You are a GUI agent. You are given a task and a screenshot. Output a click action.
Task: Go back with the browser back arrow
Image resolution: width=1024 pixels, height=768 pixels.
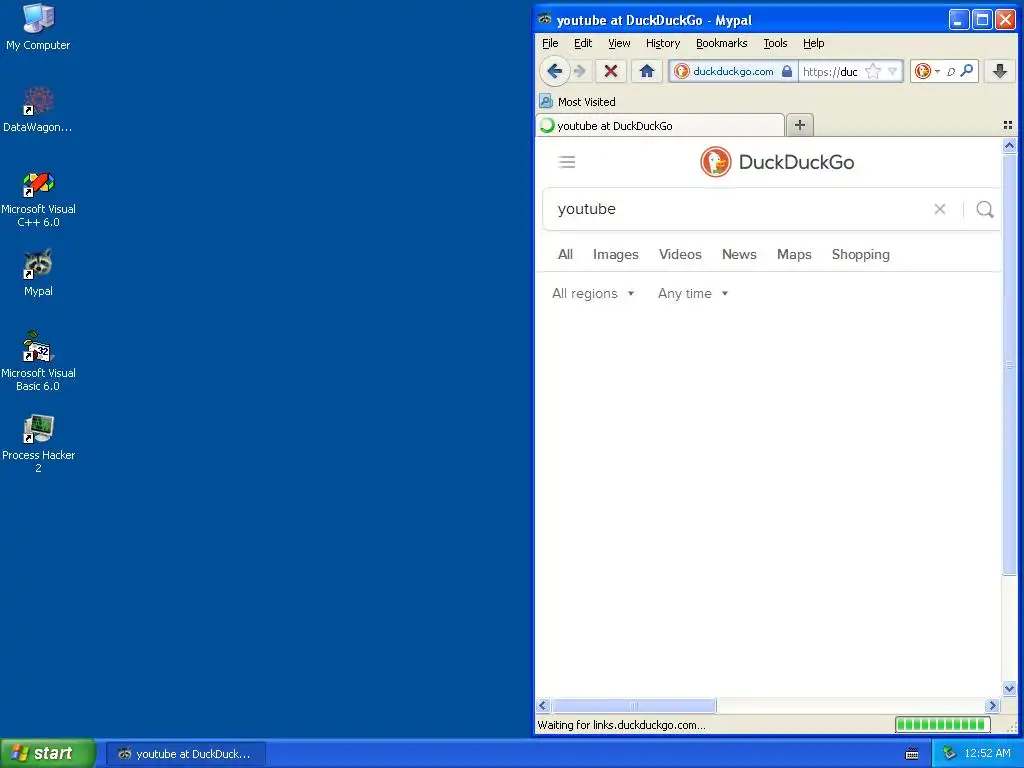[x=554, y=71]
